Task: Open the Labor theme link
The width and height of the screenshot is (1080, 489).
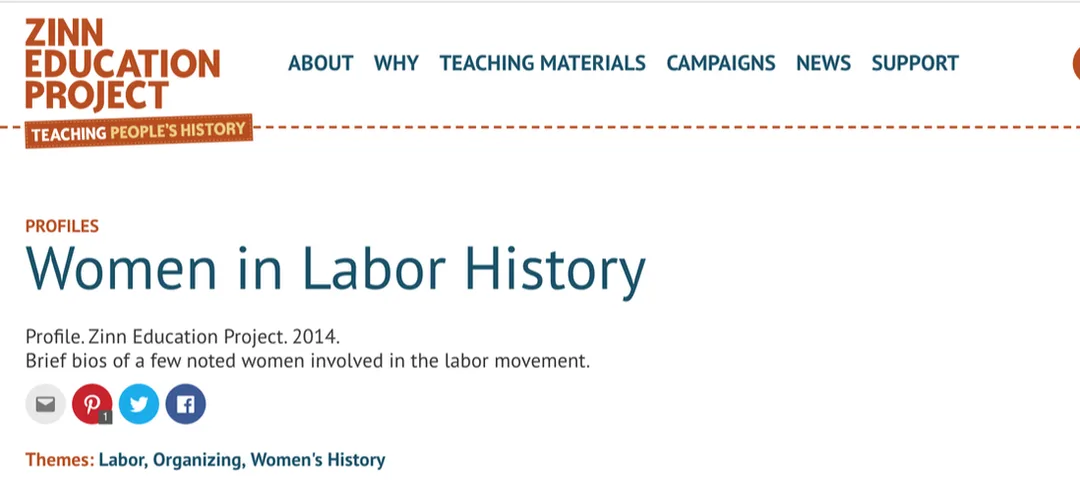Action: [123, 459]
